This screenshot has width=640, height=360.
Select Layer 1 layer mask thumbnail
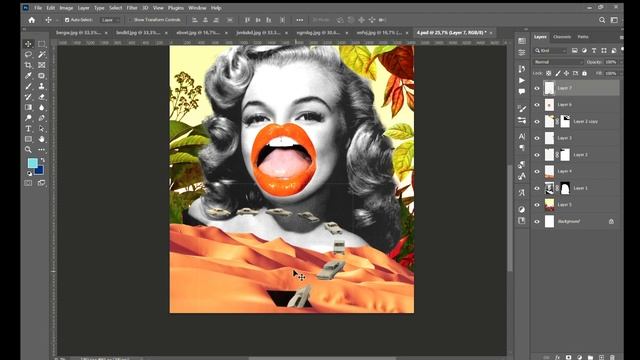coord(565,188)
